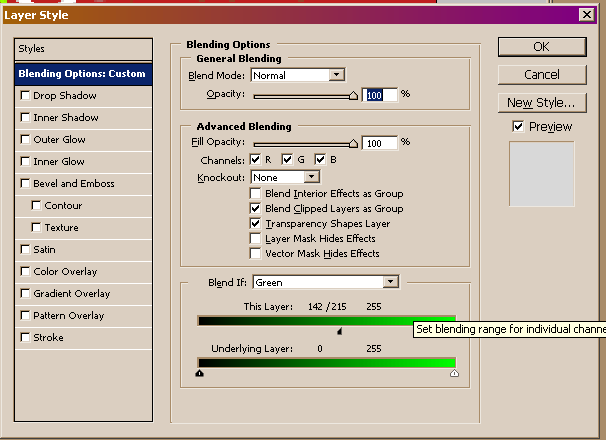606x440 pixels.
Task: Select Styles in the left list
Action: point(32,49)
